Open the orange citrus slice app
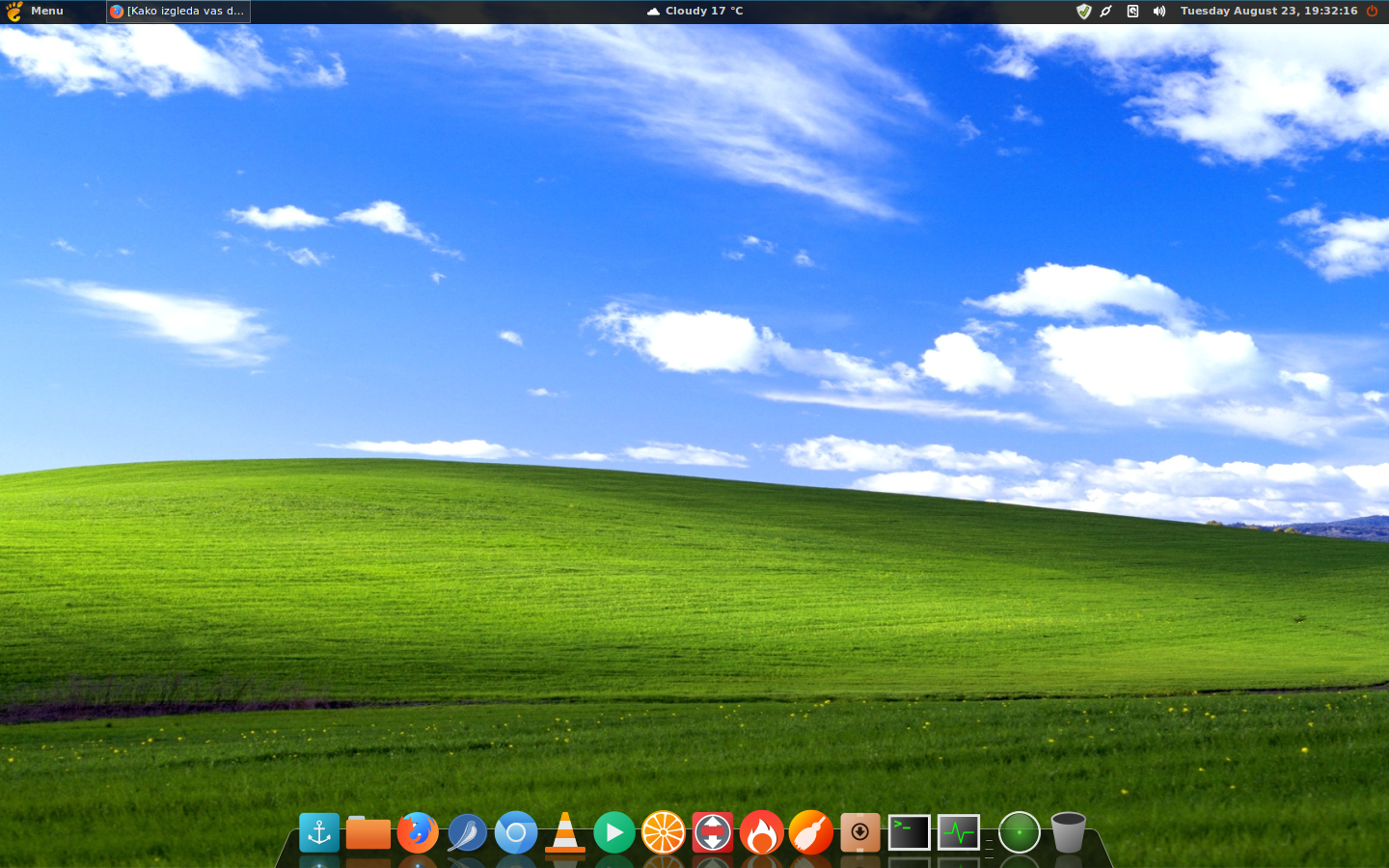The image size is (1389, 868). [x=664, y=833]
